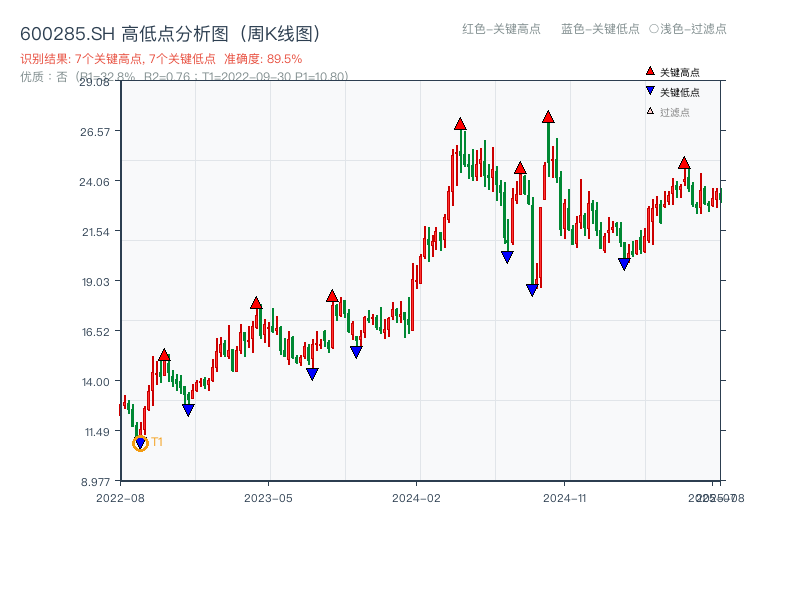Select the blue low marker near 15.4 in late 2023
This screenshot has height=600, width=800.
click(x=356, y=352)
